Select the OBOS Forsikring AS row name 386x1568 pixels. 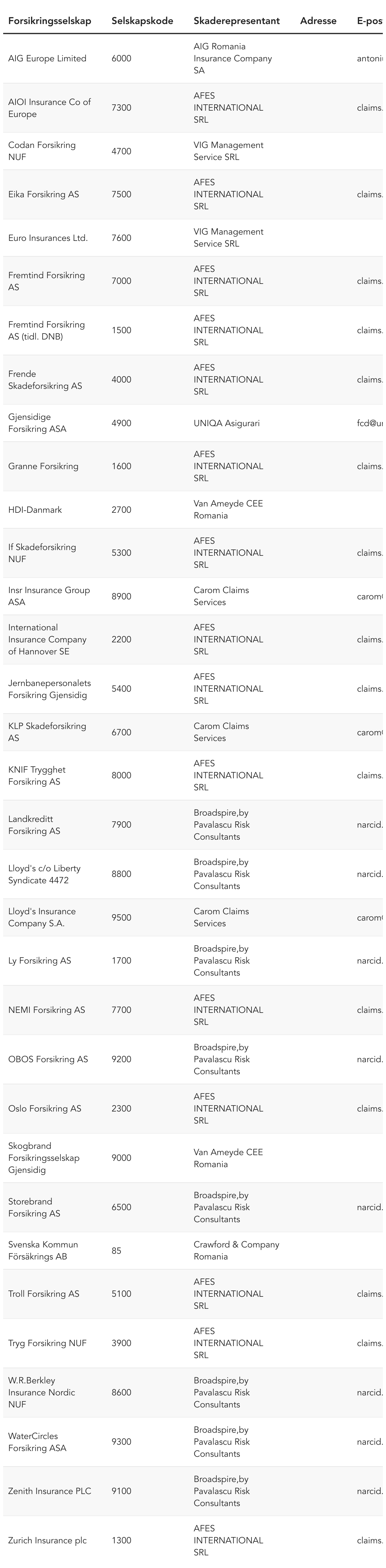coord(48,1059)
